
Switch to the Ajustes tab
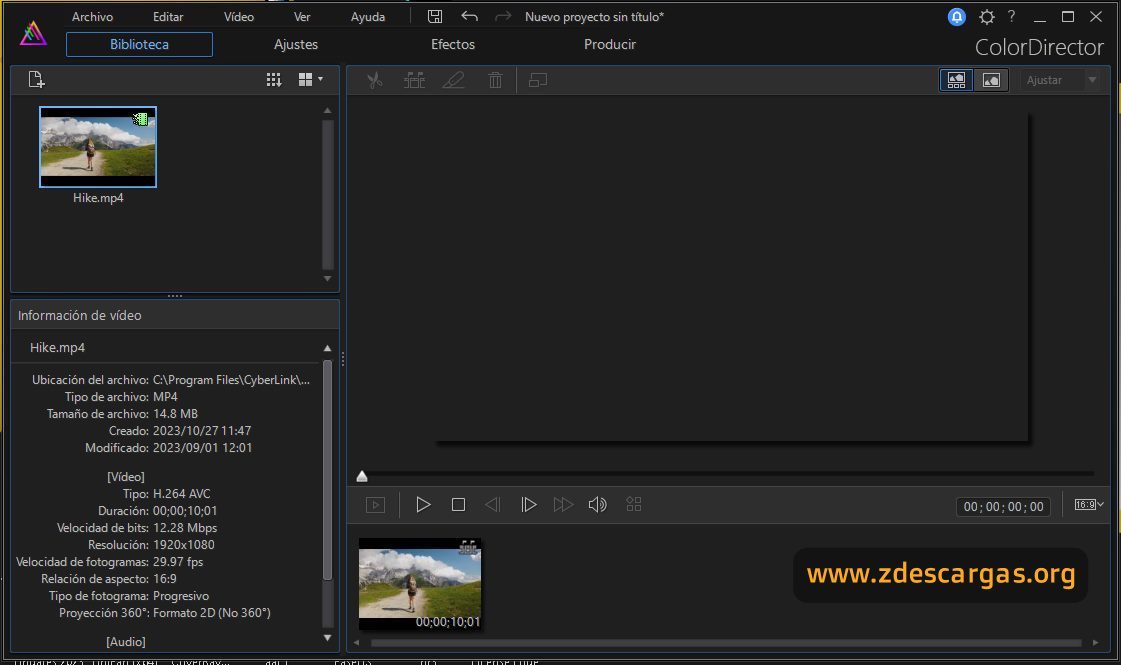point(296,44)
